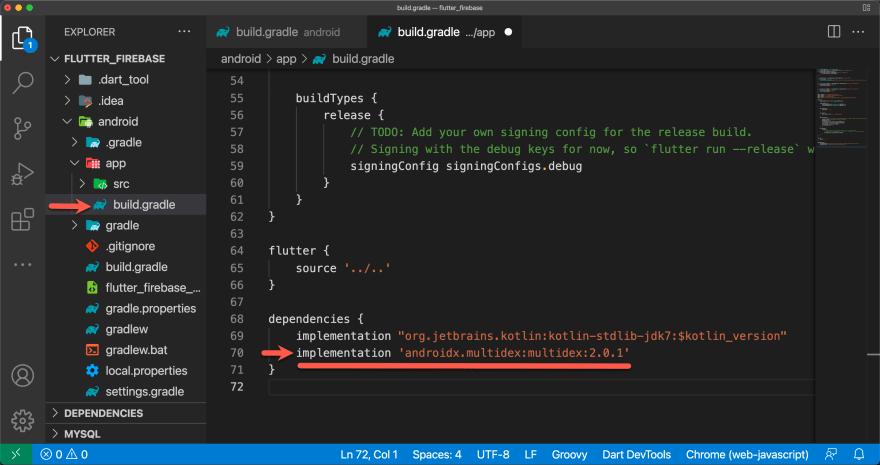
Task: Click 'signingConfig signingConfigs.debug' code line
Action: coord(466,167)
